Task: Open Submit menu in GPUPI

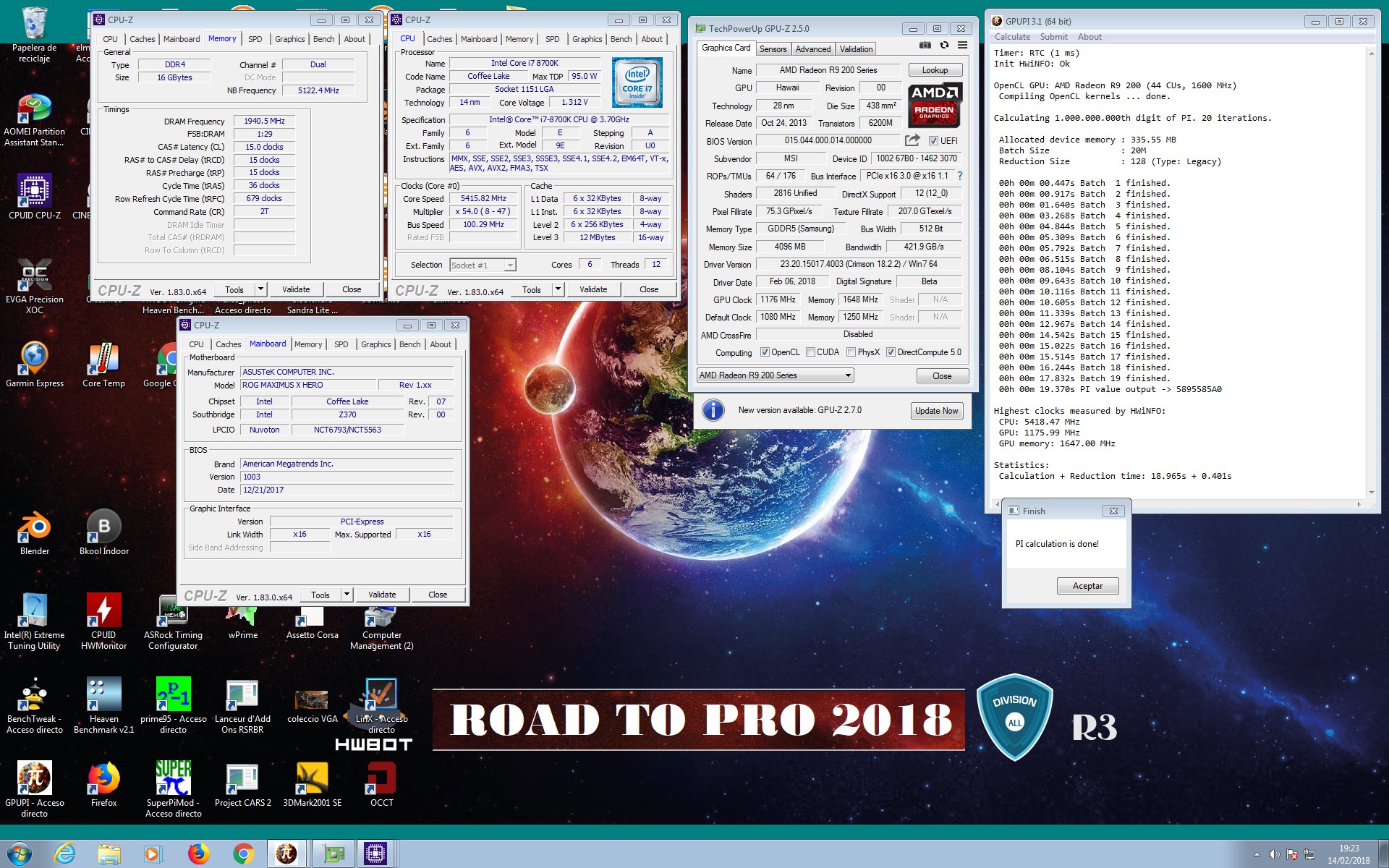Action: tap(1053, 37)
